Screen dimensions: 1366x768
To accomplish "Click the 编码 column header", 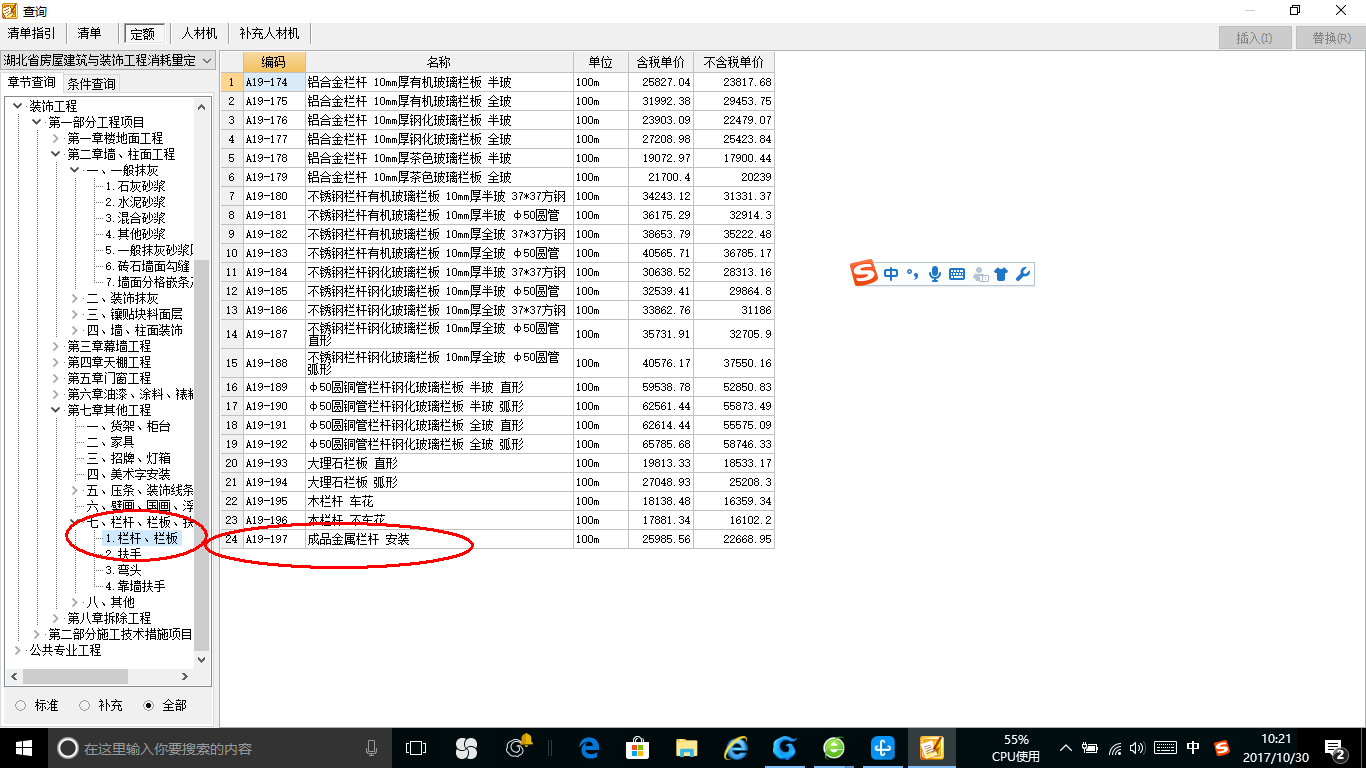I will (273, 62).
